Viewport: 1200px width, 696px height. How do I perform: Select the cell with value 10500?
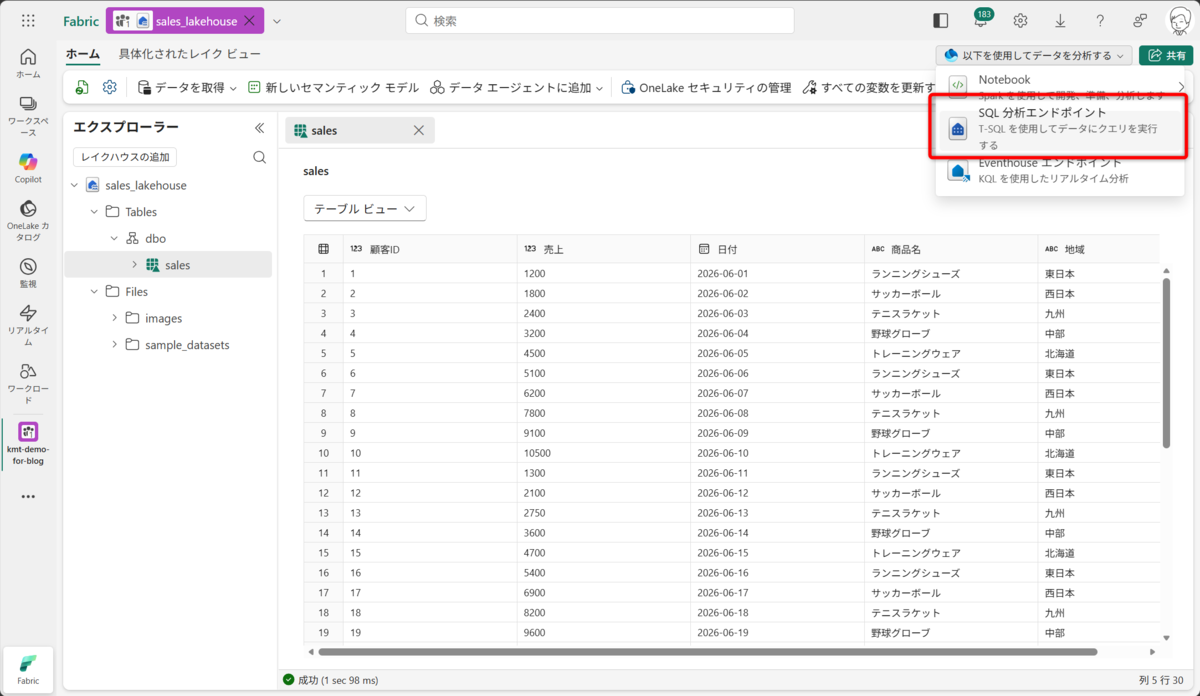click(604, 453)
